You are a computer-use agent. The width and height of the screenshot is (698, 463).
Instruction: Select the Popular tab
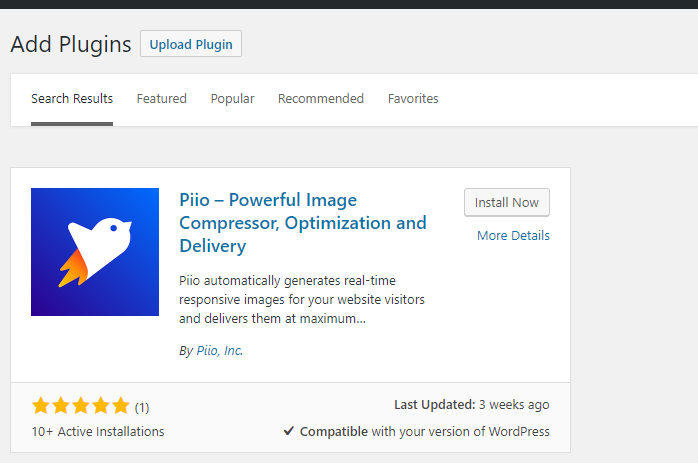click(x=232, y=98)
